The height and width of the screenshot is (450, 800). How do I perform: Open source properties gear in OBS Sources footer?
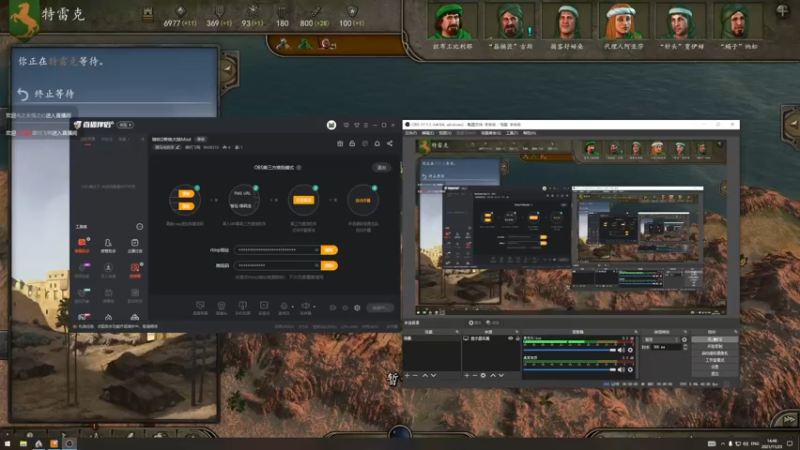click(x=483, y=376)
